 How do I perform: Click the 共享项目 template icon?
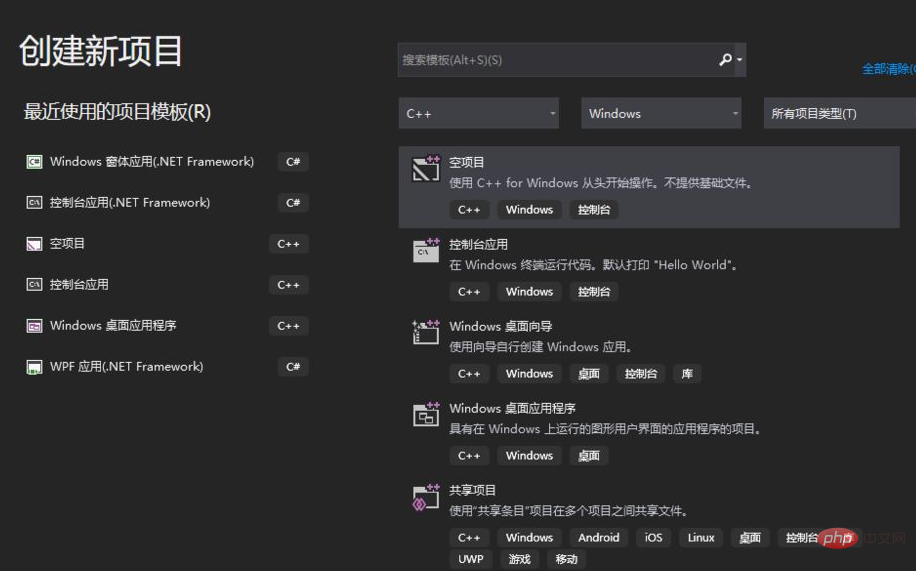pos(425,497)
